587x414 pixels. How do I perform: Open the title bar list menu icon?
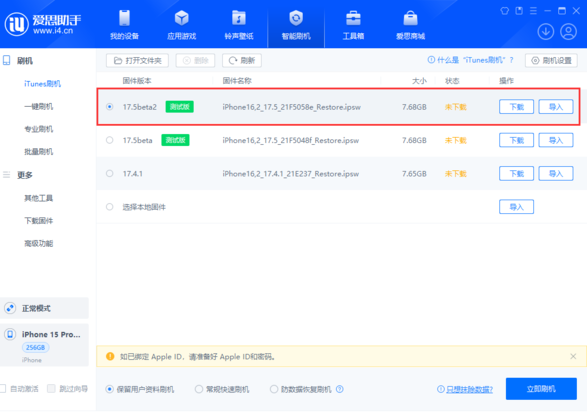[533, 11]
